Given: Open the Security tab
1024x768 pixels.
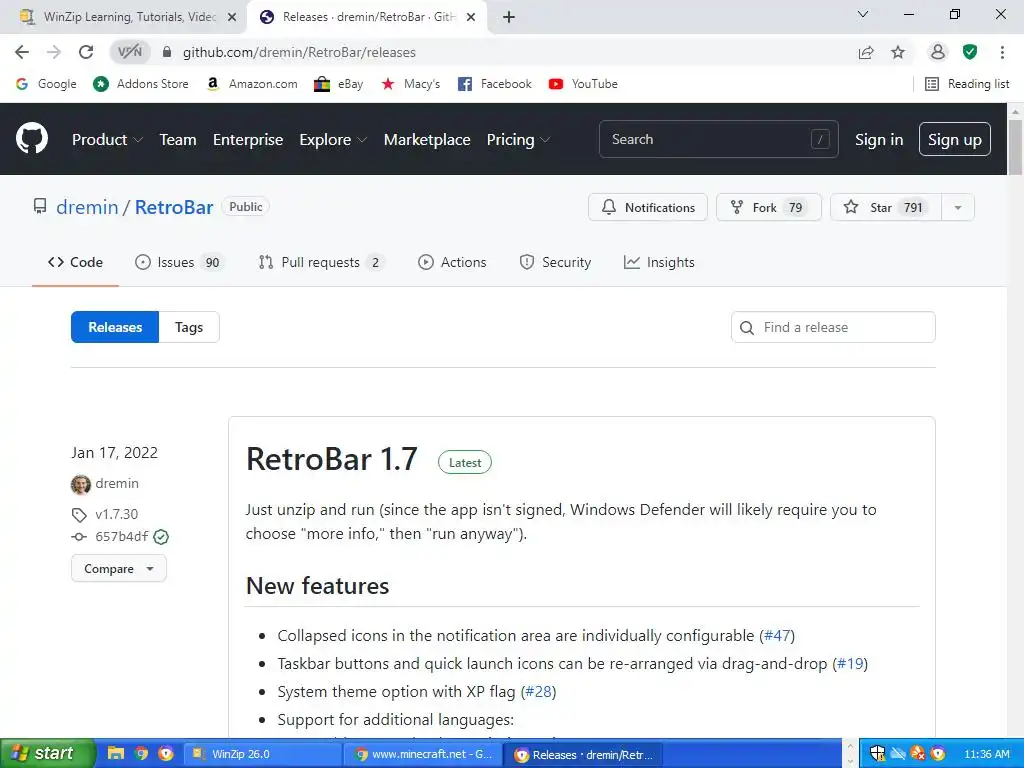Looking at the screenshot, I should 555,262.
